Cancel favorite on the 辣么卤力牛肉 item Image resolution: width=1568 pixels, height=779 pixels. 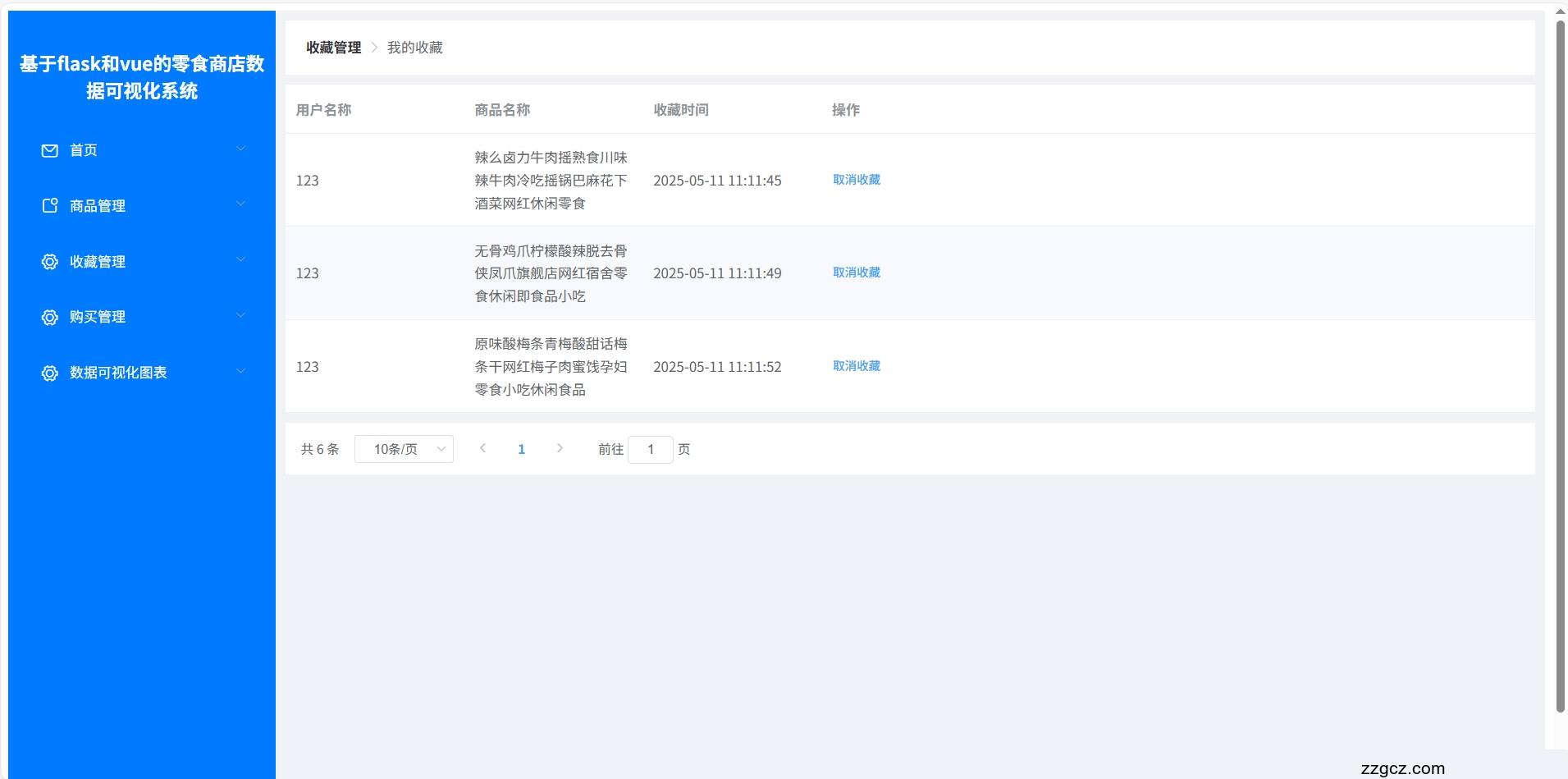coord(855,180)
